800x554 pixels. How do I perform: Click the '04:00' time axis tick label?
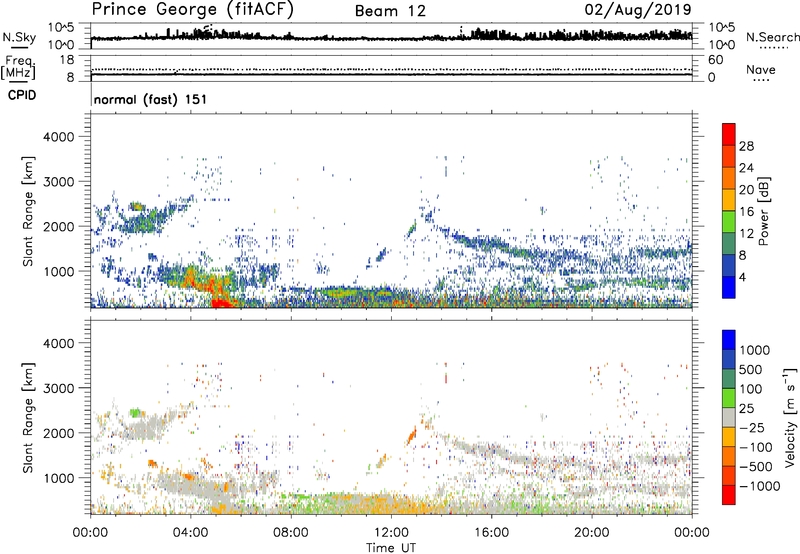click(191, 533)
